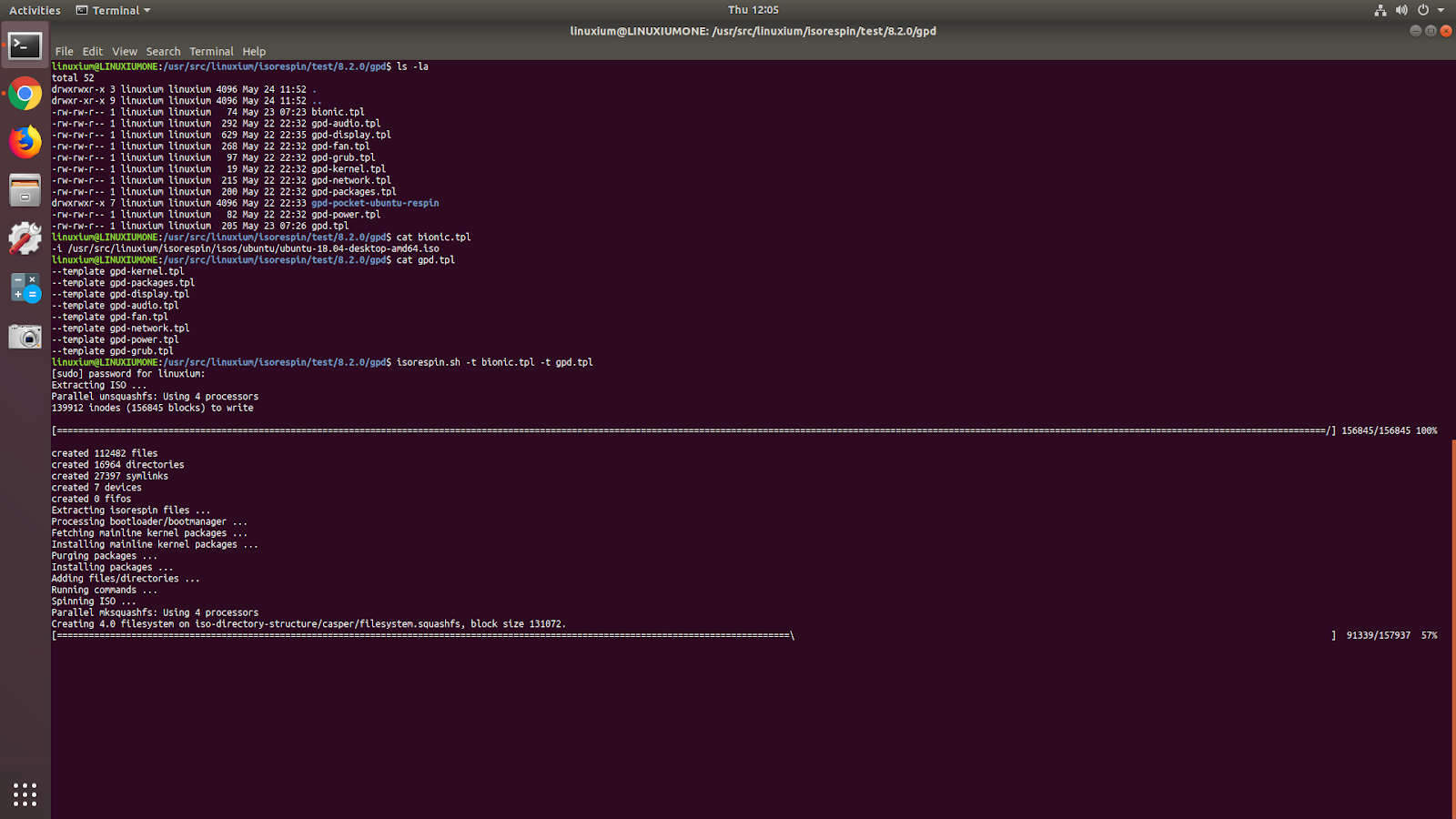This screenshot has width=1456, height=819.
Task: Open the Help menu
Action: point(253,51)
